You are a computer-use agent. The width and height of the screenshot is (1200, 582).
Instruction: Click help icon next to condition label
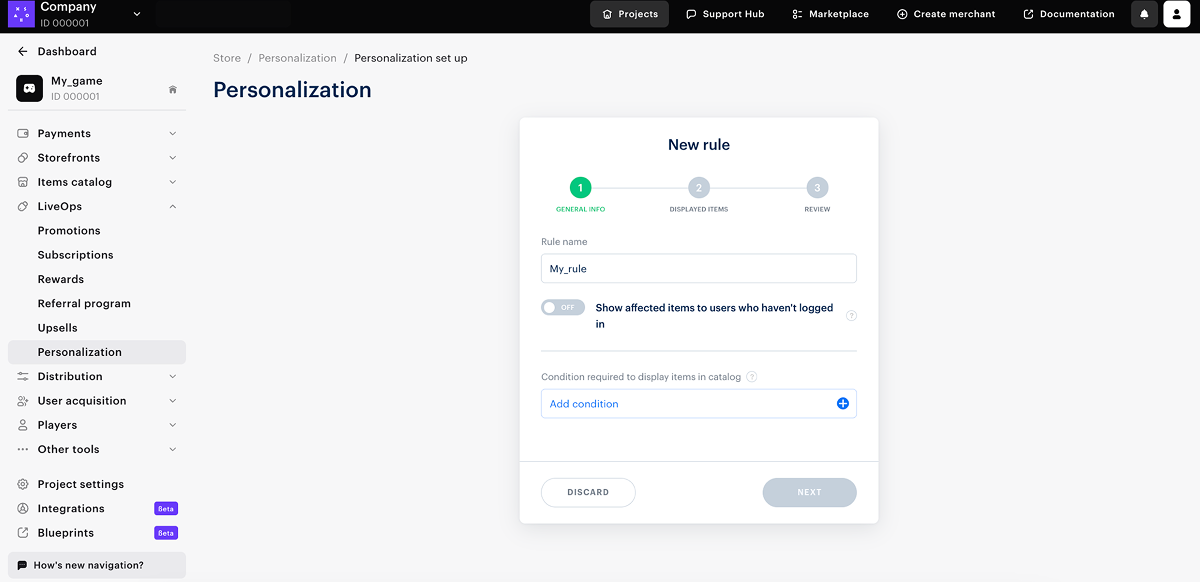752,377
